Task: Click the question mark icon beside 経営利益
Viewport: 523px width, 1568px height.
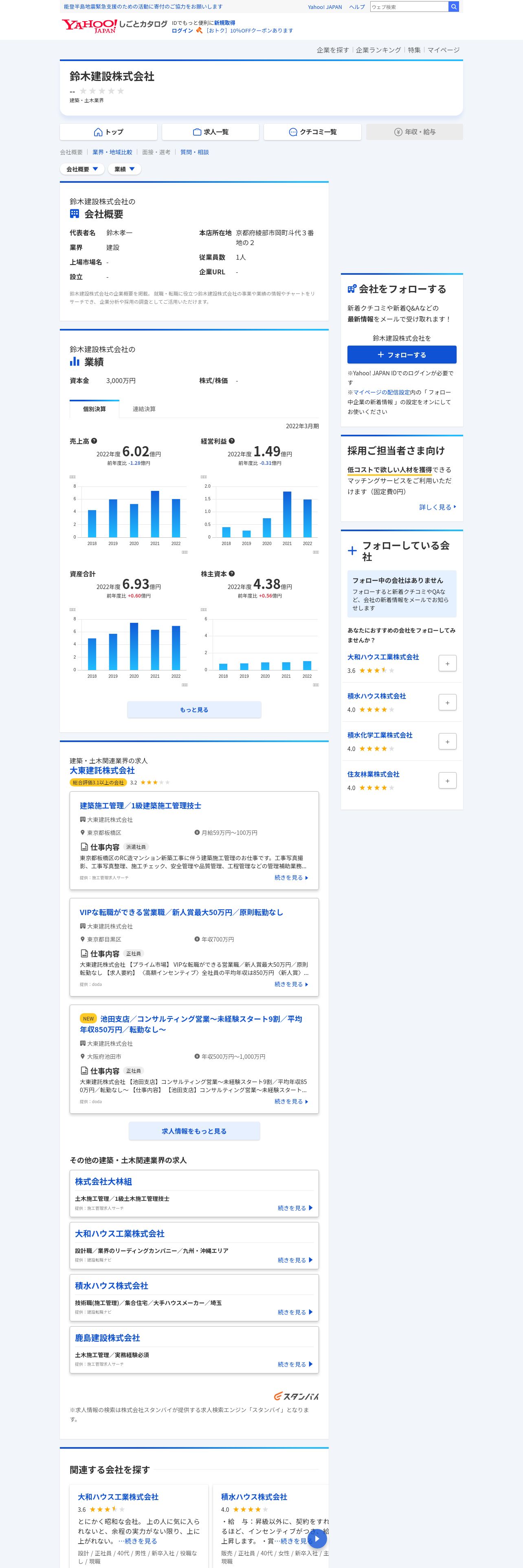Action: tap(232, 441)
